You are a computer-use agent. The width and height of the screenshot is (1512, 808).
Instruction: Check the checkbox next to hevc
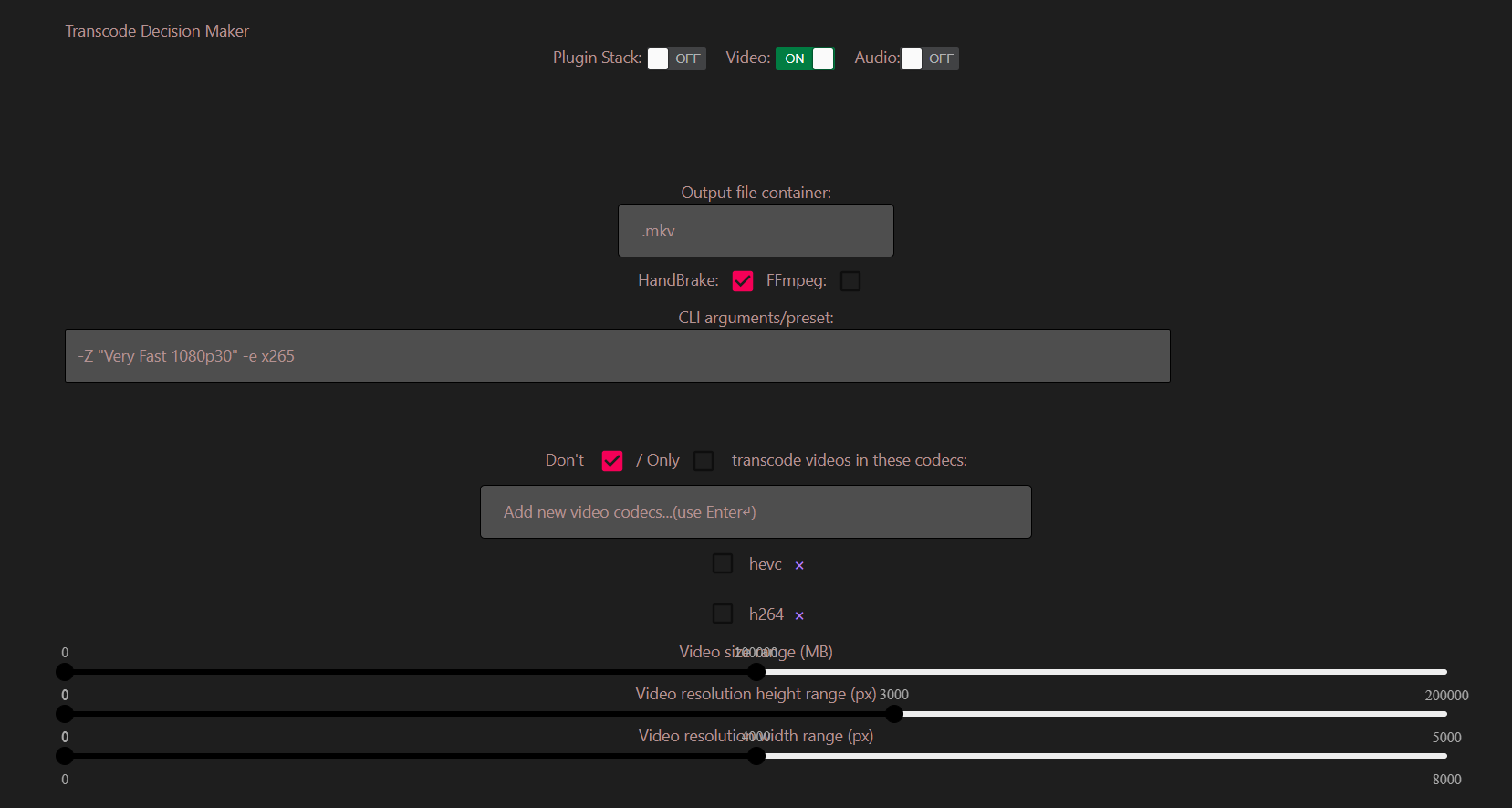pyautogui.click(x=723, y=563)
